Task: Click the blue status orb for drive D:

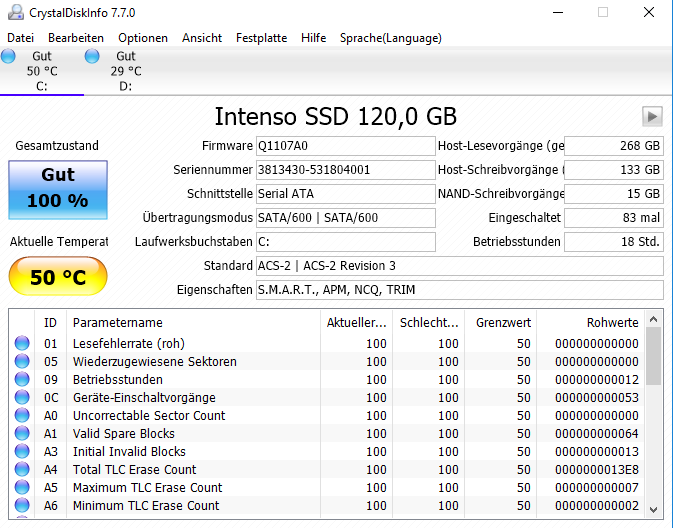Action: (x=92, y=56)
